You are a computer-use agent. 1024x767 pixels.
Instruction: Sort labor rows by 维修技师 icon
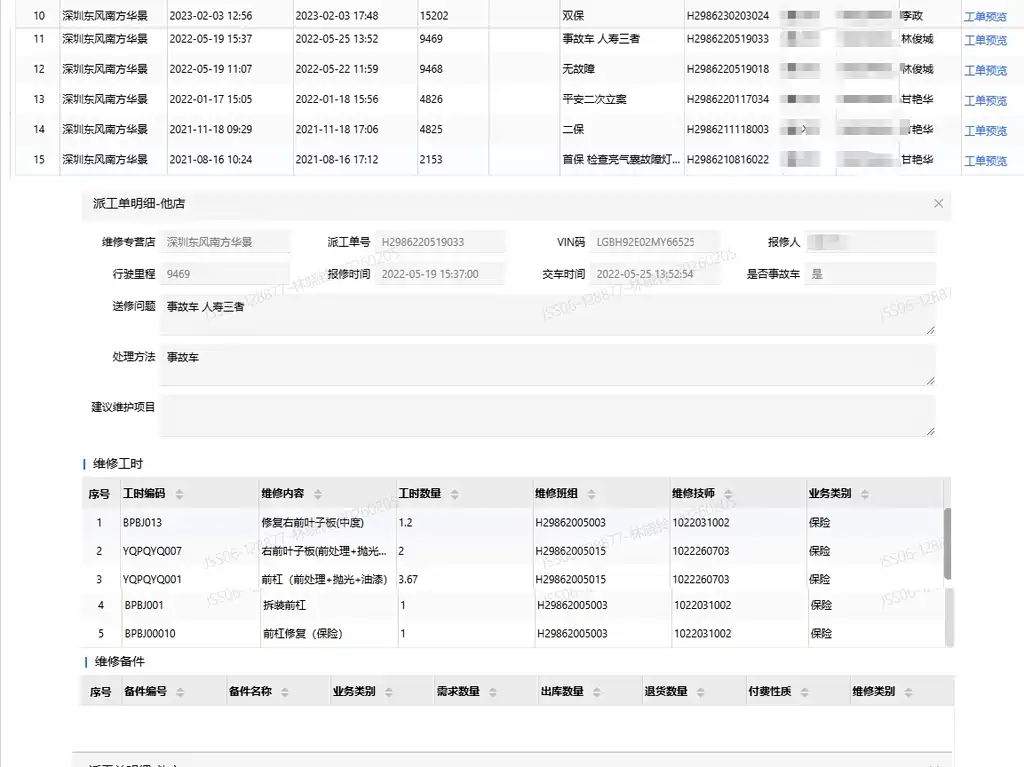(x=728, y=494)
